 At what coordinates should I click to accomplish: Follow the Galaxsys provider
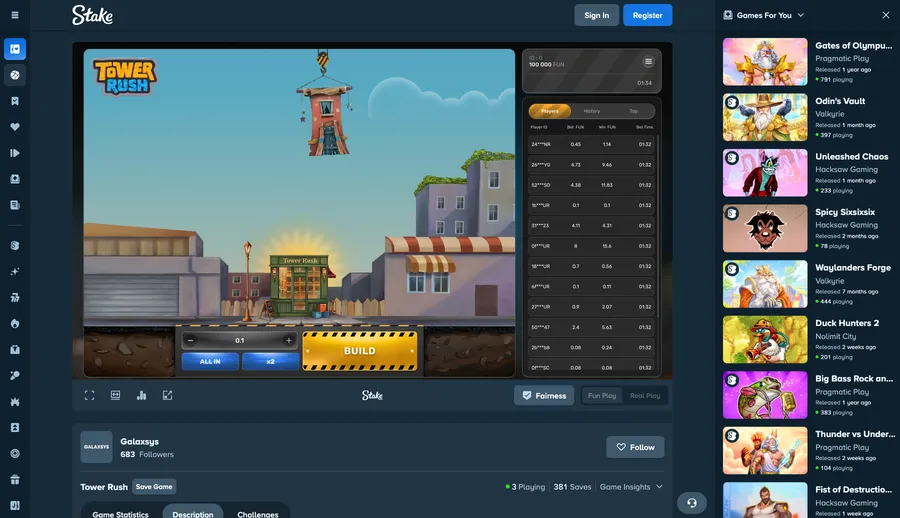(x=635, y=447)
